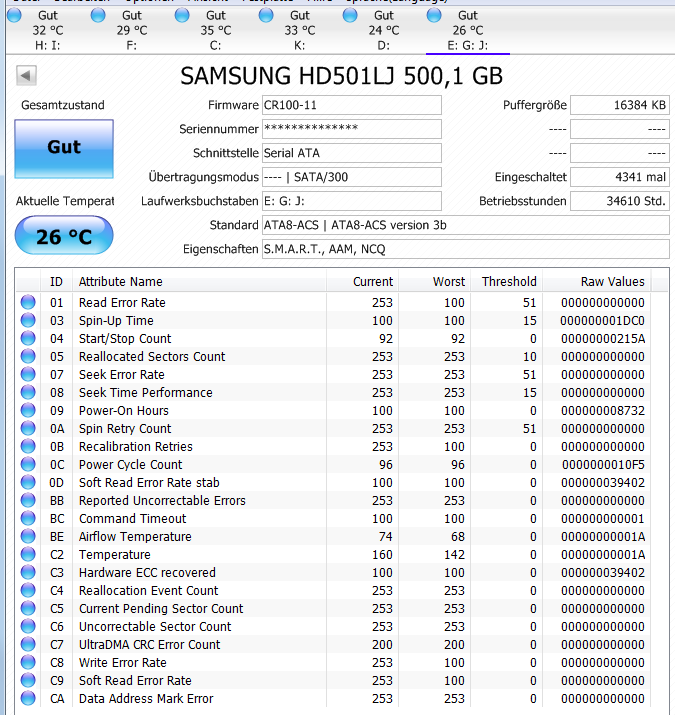Click status orb of Write Error Rate

pos(28,662)
